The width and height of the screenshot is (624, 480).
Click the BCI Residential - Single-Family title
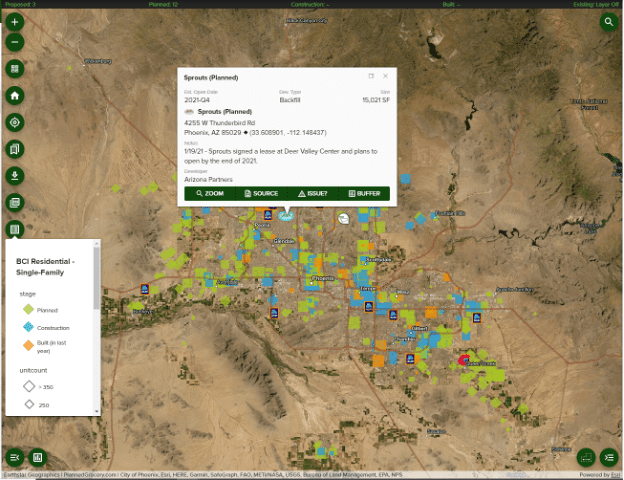click(45, 267)
